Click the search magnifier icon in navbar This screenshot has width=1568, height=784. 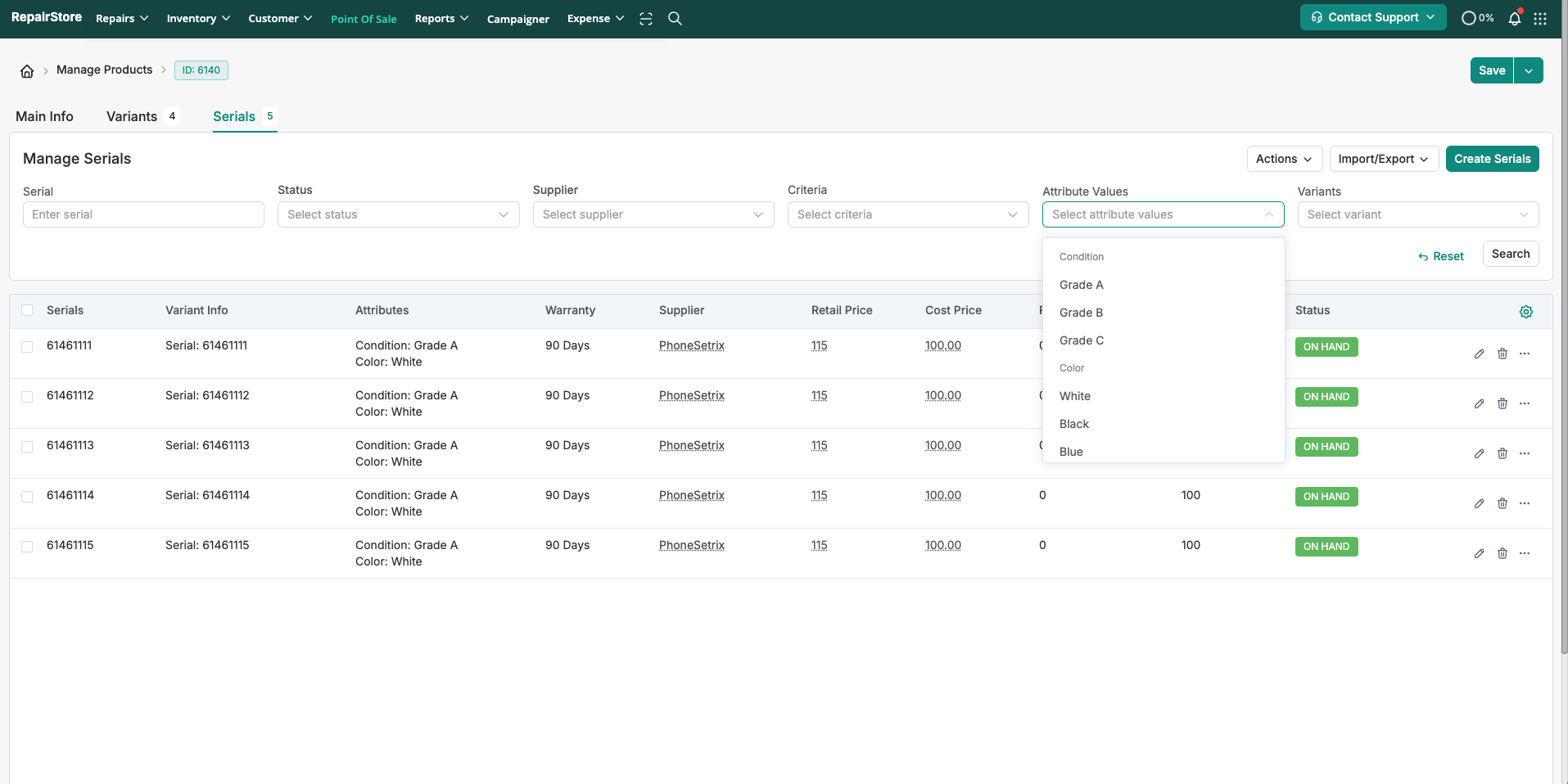tap(675, 19)
